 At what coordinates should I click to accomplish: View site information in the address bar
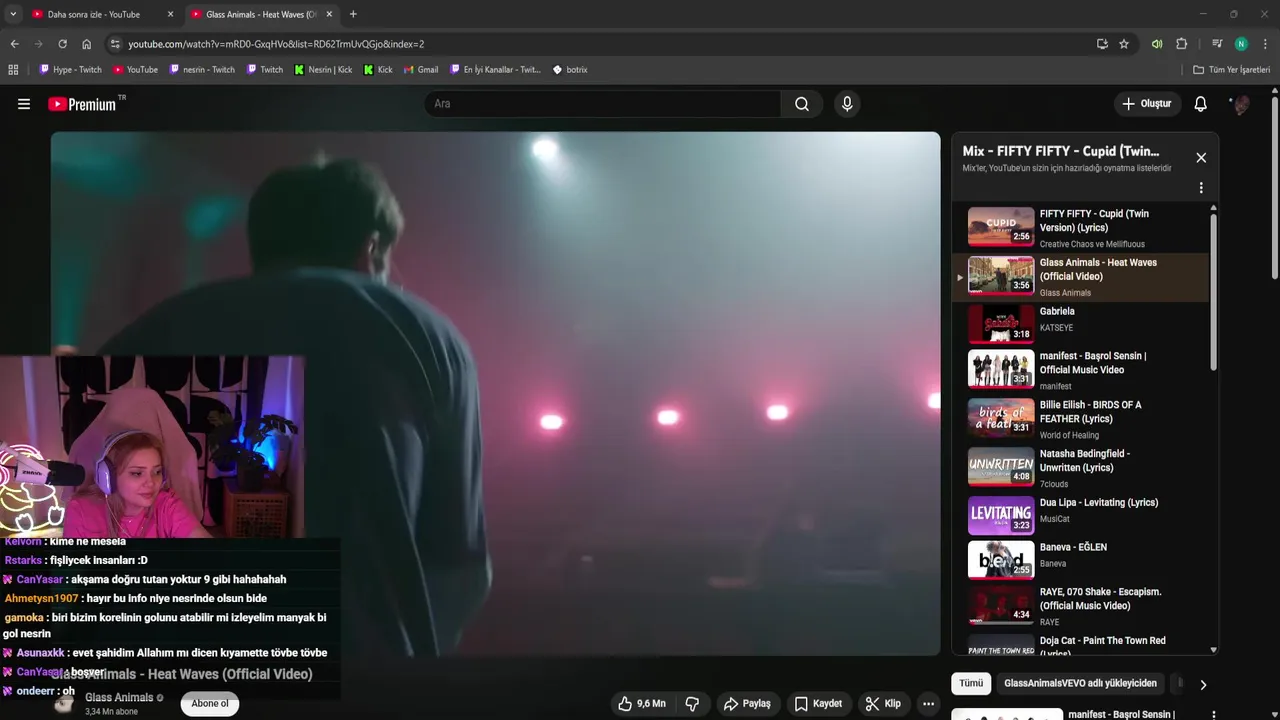click(115, 44)
